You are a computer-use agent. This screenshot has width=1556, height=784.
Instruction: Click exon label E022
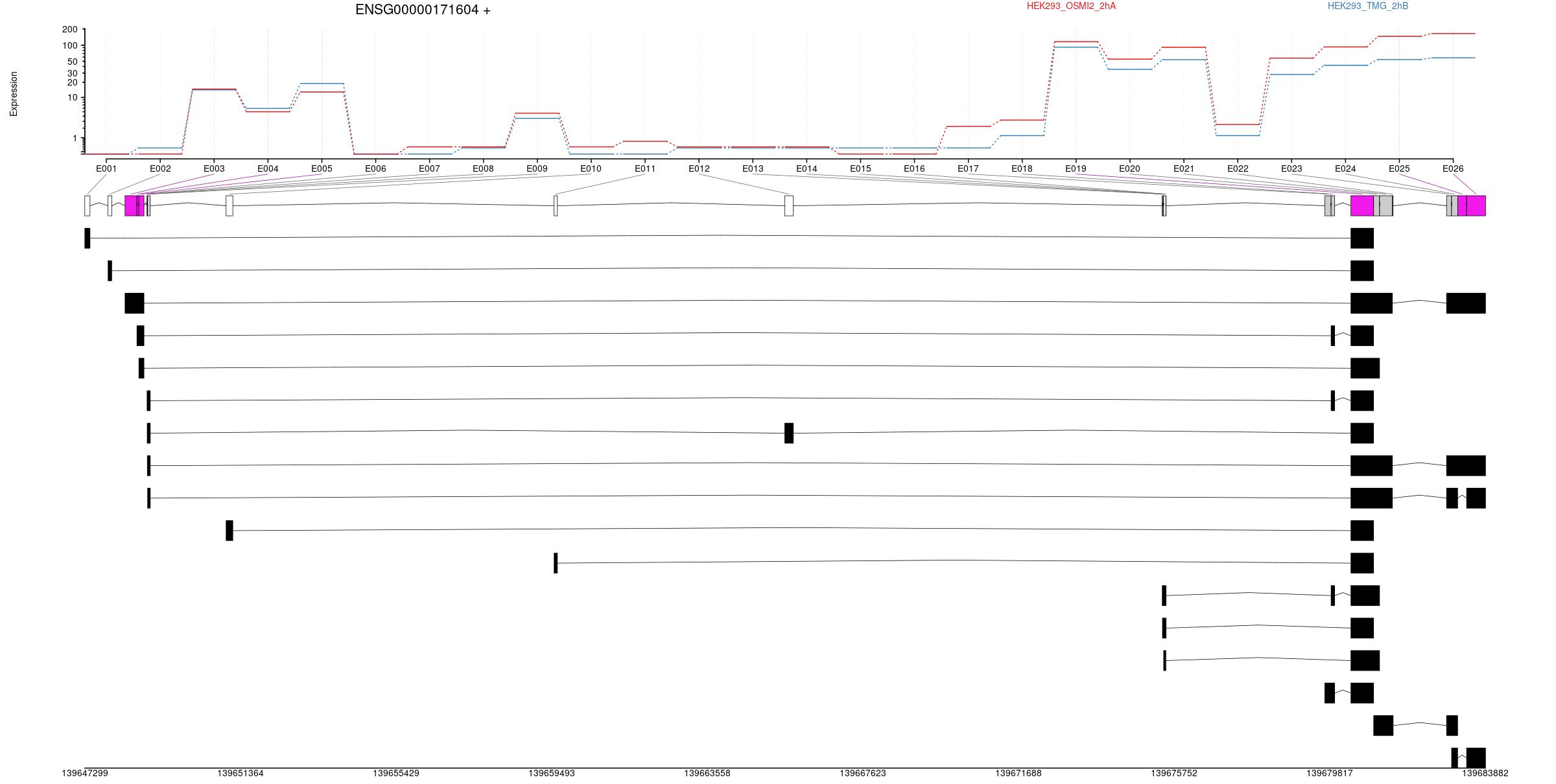pyautogui.click(x=1238, y=168)
